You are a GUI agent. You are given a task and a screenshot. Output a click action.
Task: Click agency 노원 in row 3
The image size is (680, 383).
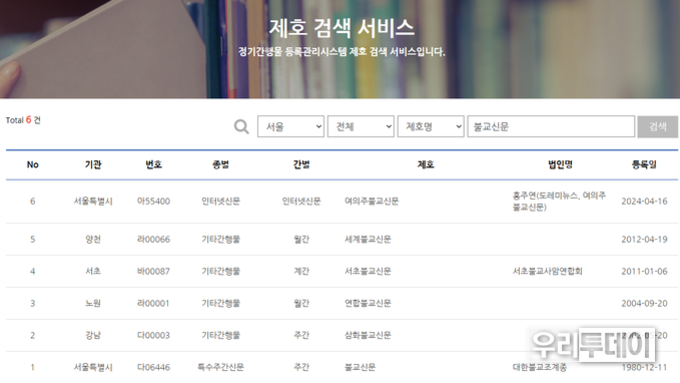[x=93, y=304]
